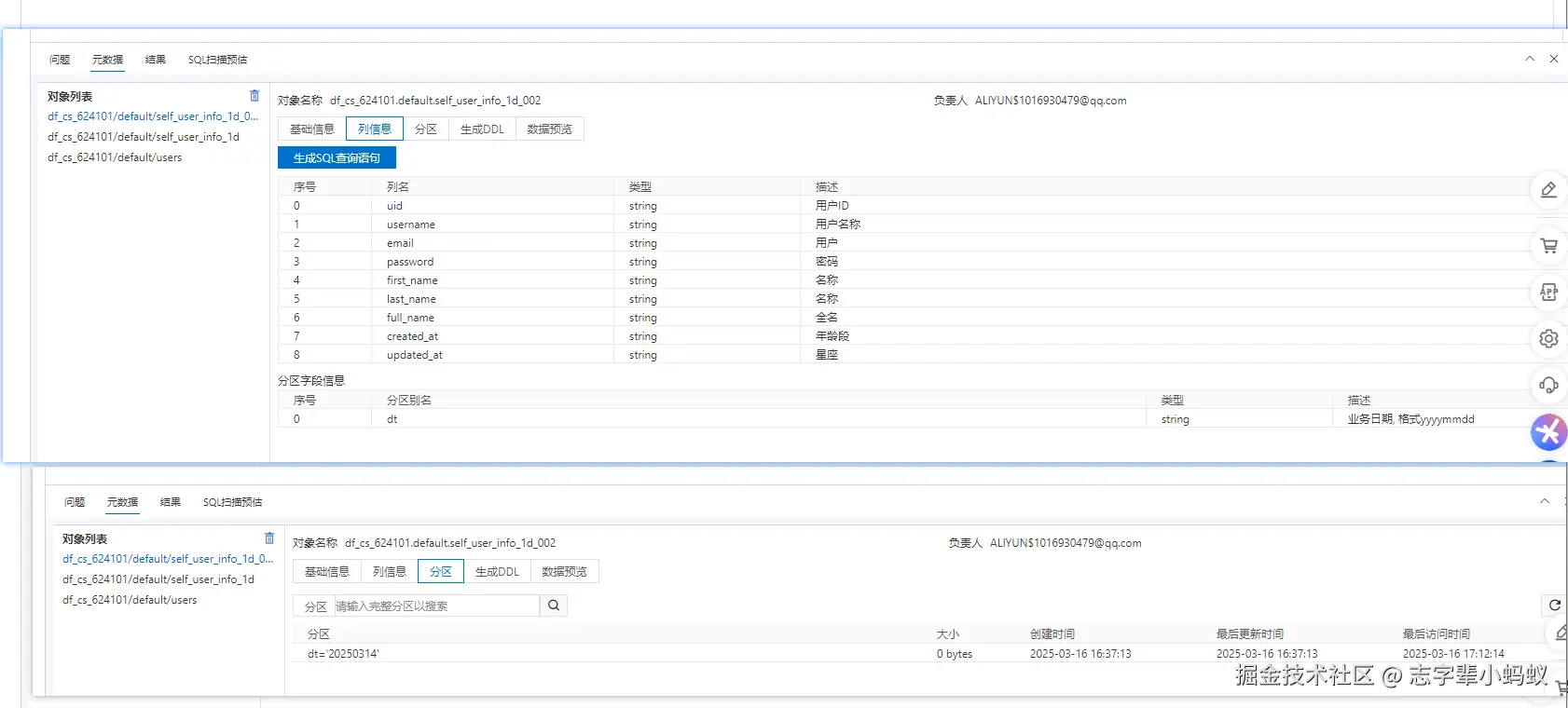1568x708 pixels.
Task: Select self_user_info_1d in upper object list
Action: coord(144,137)
